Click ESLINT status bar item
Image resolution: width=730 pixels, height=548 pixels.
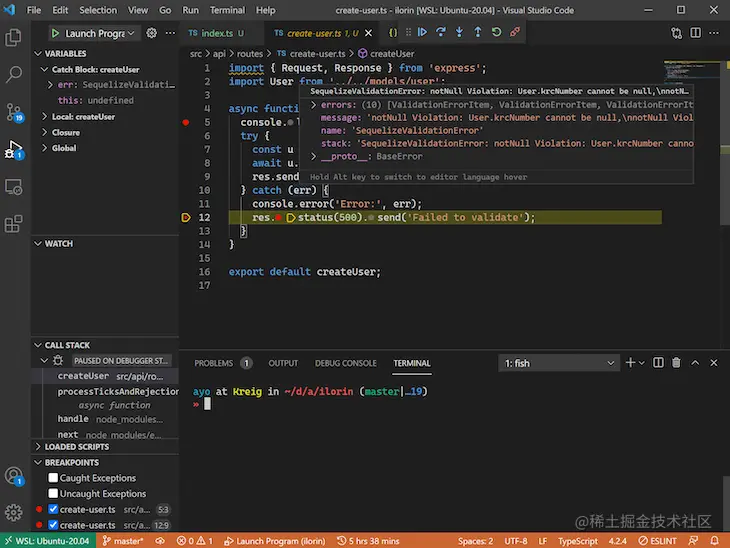(x=657, y=541)
